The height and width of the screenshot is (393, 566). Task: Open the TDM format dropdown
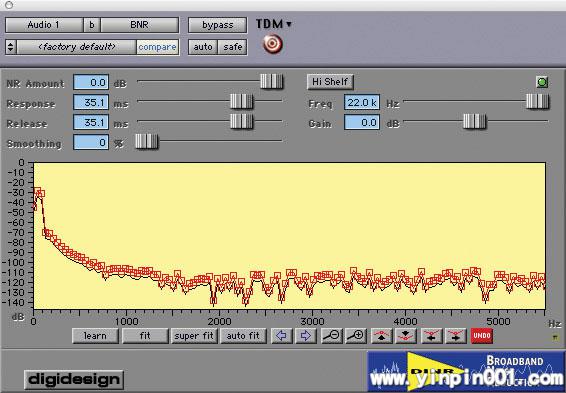coord(274,24)
